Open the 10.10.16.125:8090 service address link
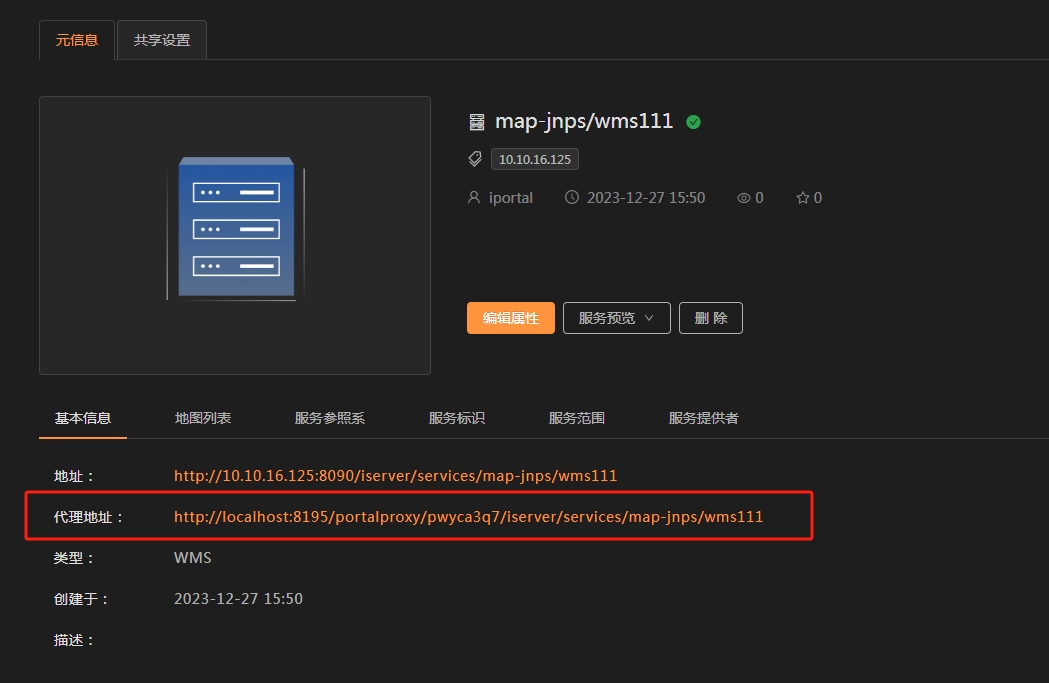 pos(395,476)
